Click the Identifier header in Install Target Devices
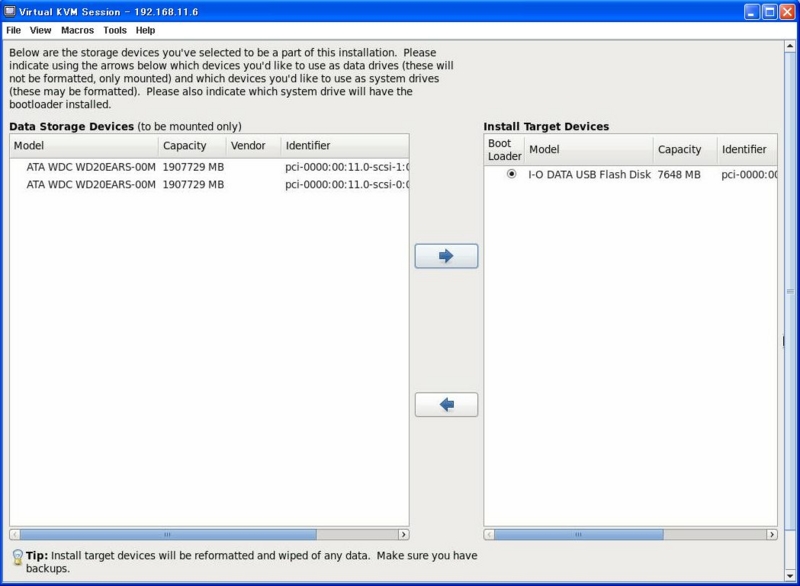This screenshot has width=800, height=586. 747,149
